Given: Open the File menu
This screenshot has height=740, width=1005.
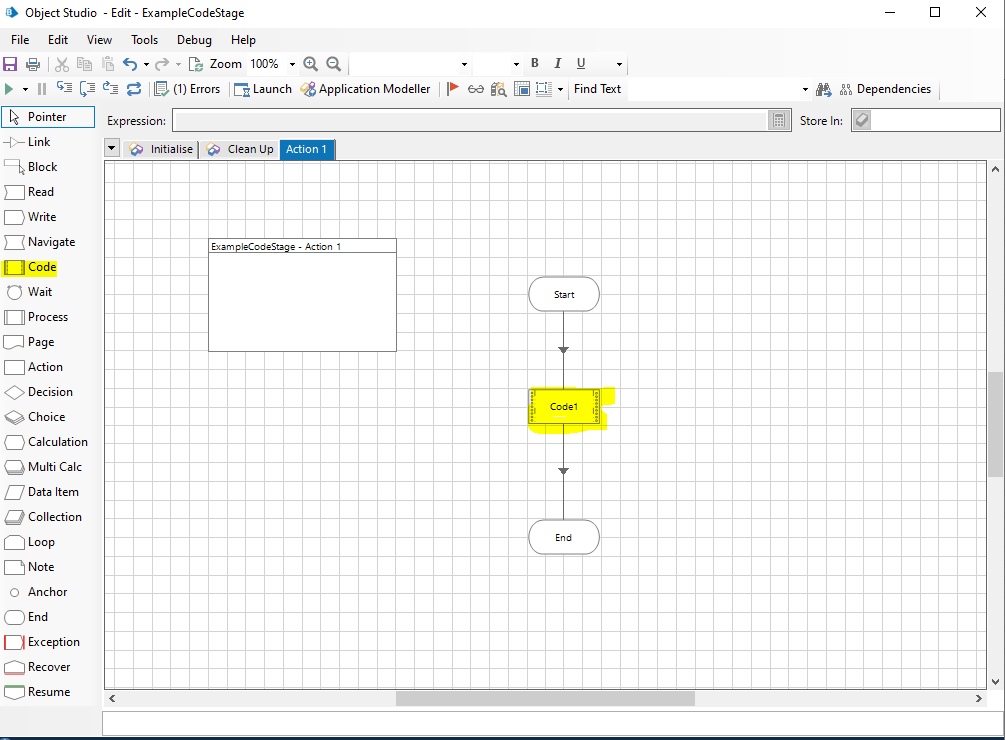Looking at the screenshot, I should (x=20, y=40).
